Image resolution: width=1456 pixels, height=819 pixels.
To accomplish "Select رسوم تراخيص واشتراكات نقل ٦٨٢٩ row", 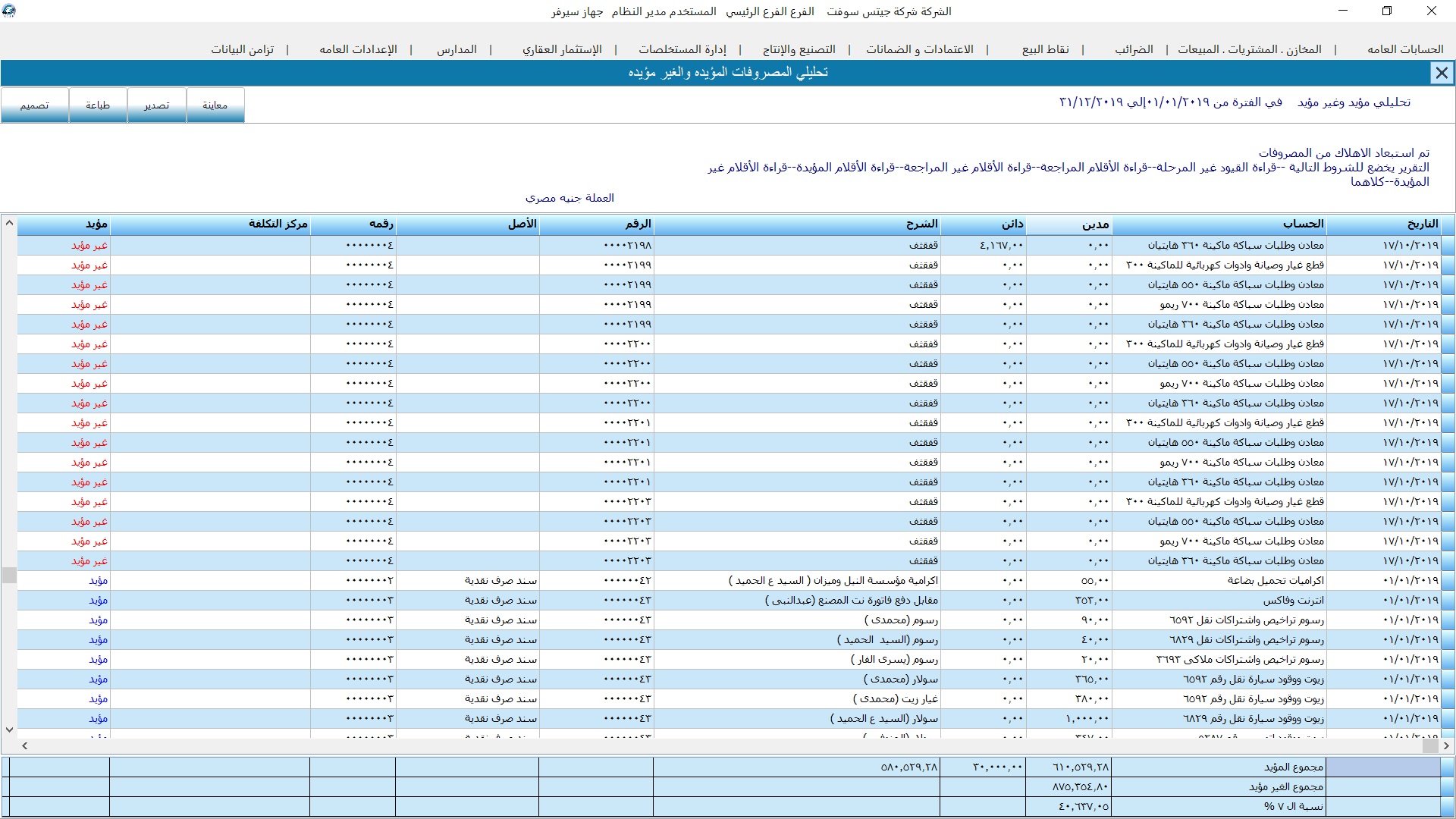I will tap(729, 639).
